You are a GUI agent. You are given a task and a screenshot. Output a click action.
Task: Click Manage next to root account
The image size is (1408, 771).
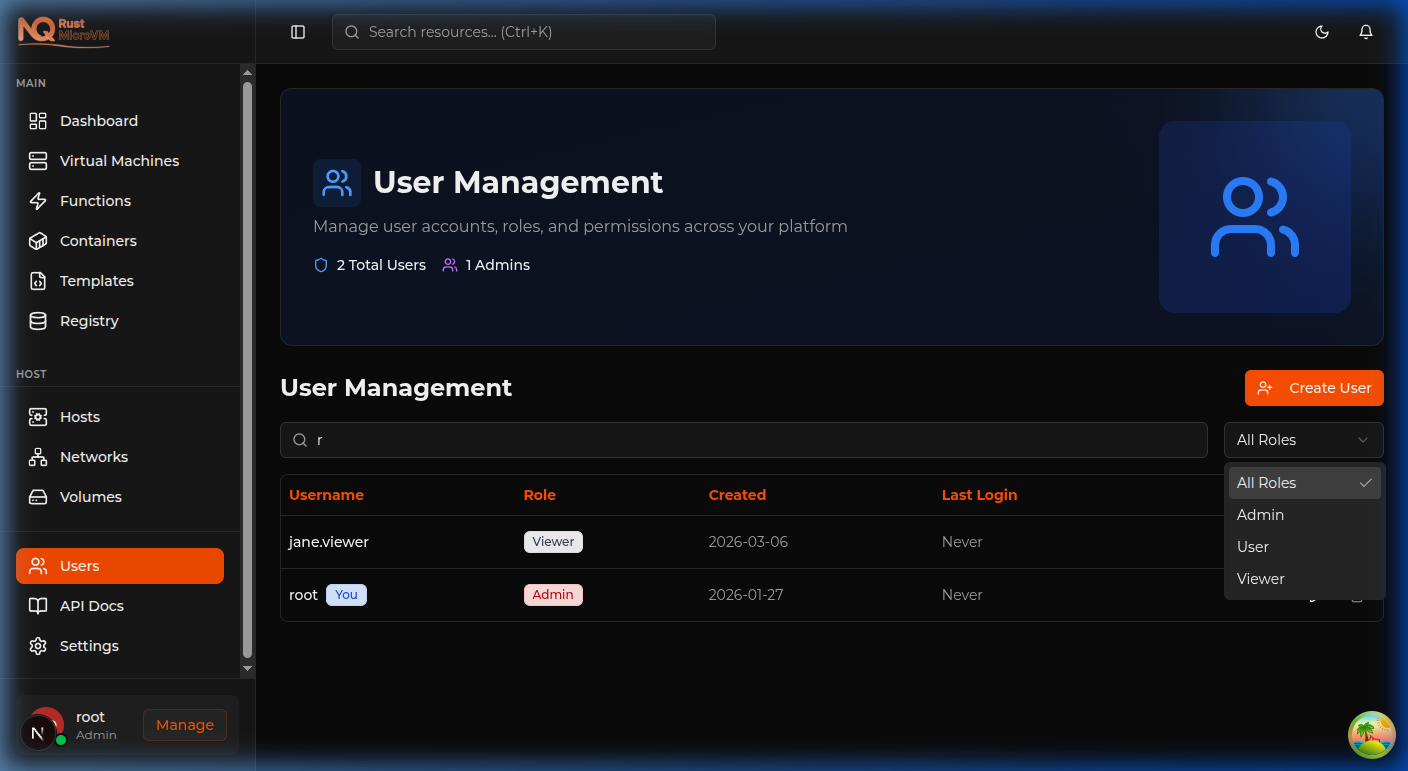[x=184, y=725]
